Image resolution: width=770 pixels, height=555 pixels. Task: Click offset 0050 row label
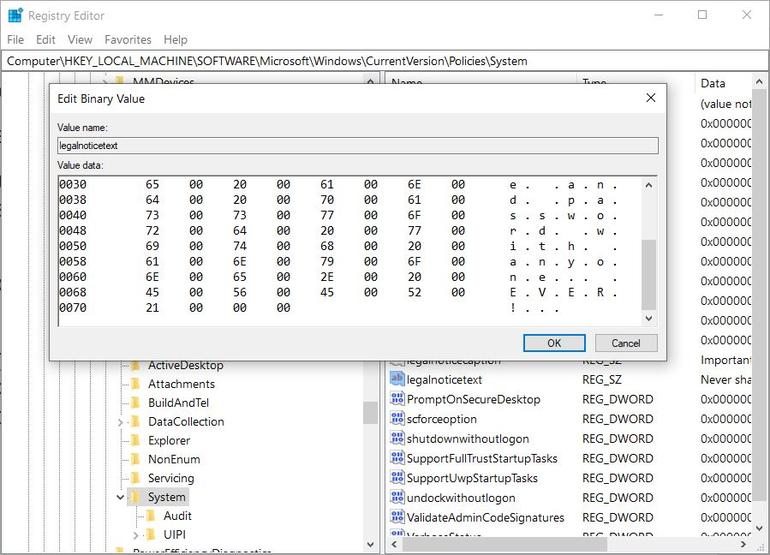pyautogui.click(x=73, y=246)
